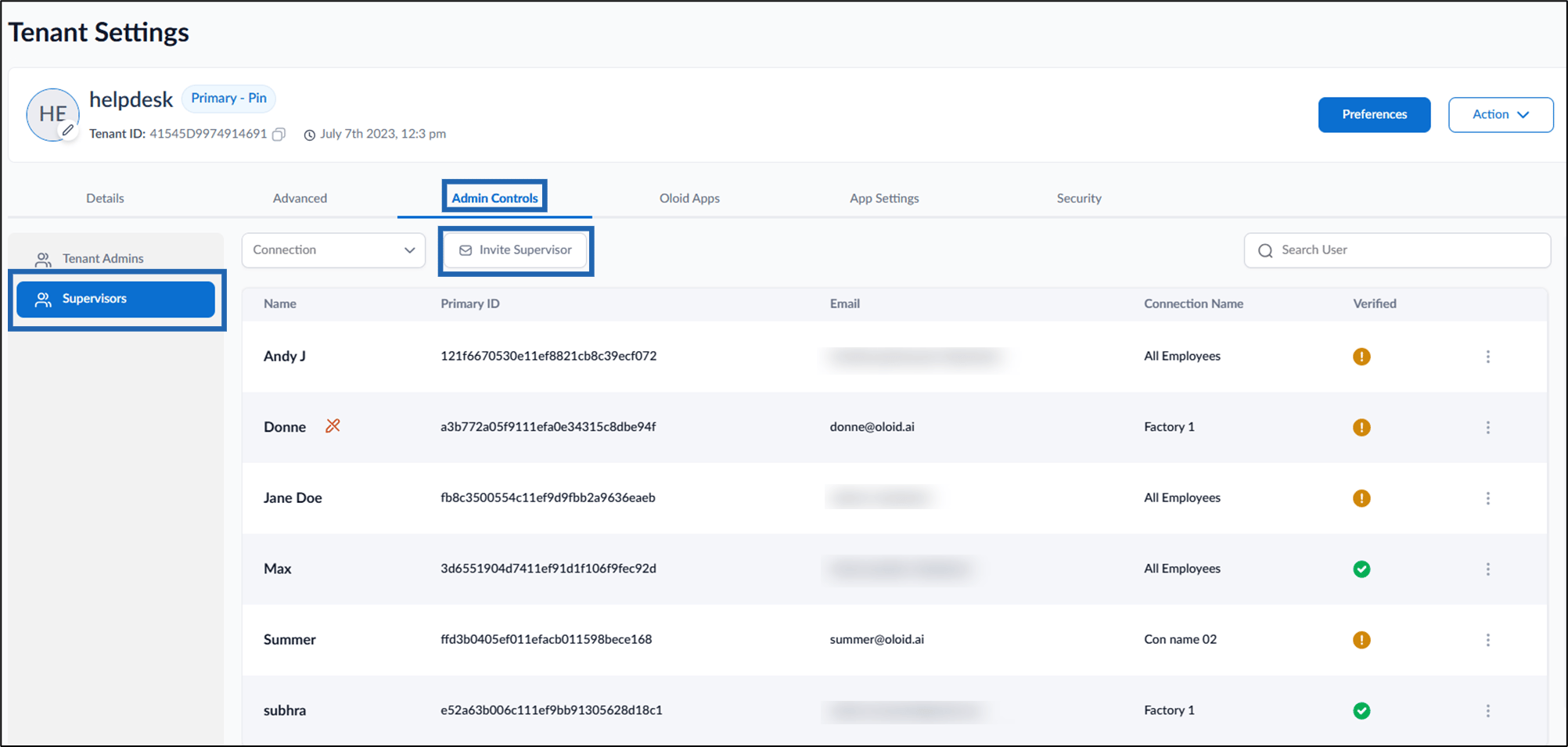Click the Primary - Pin badge
The image size is (1568, 747).
coord(228,99)
